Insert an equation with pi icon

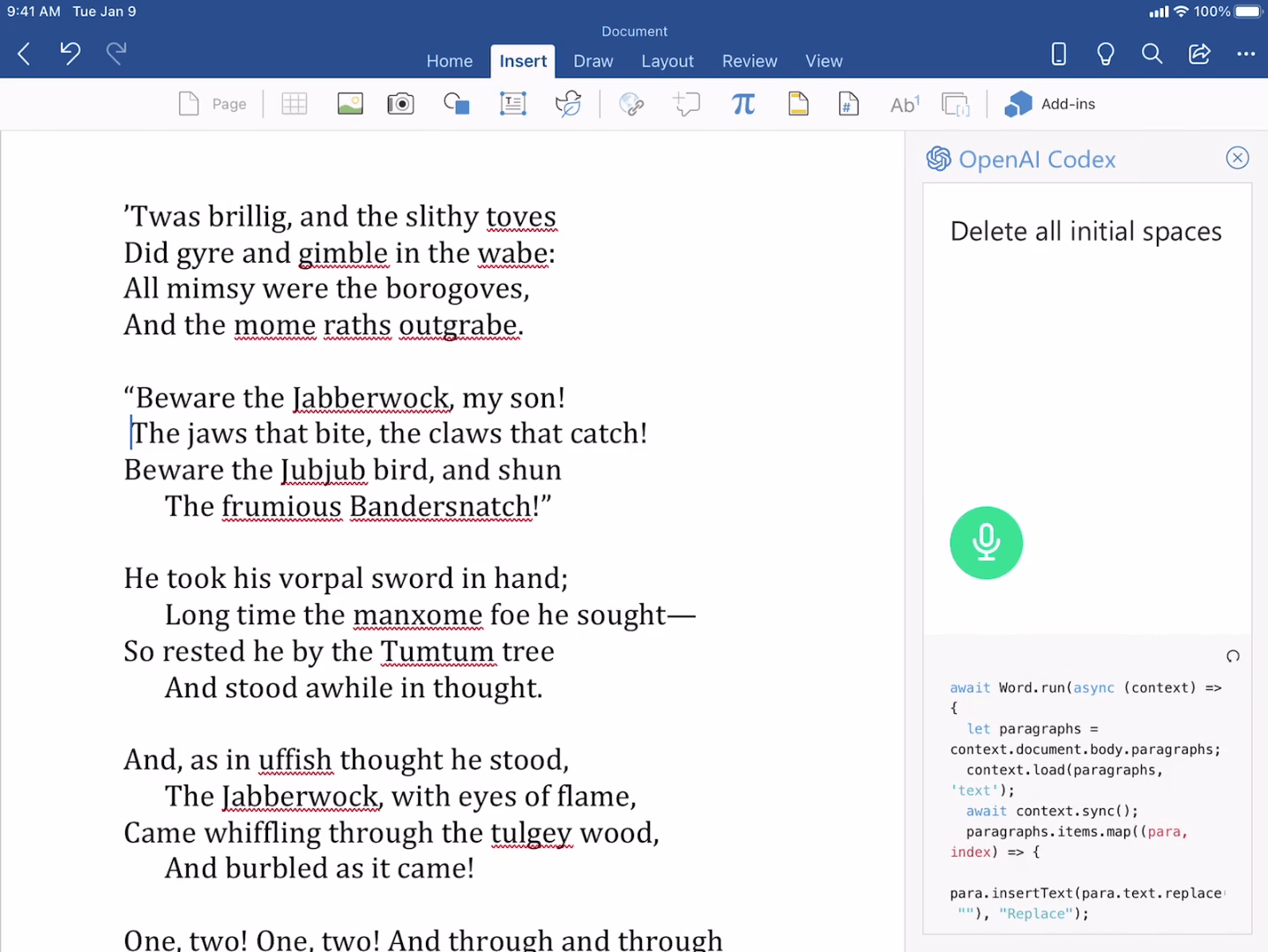pos(743,104)
